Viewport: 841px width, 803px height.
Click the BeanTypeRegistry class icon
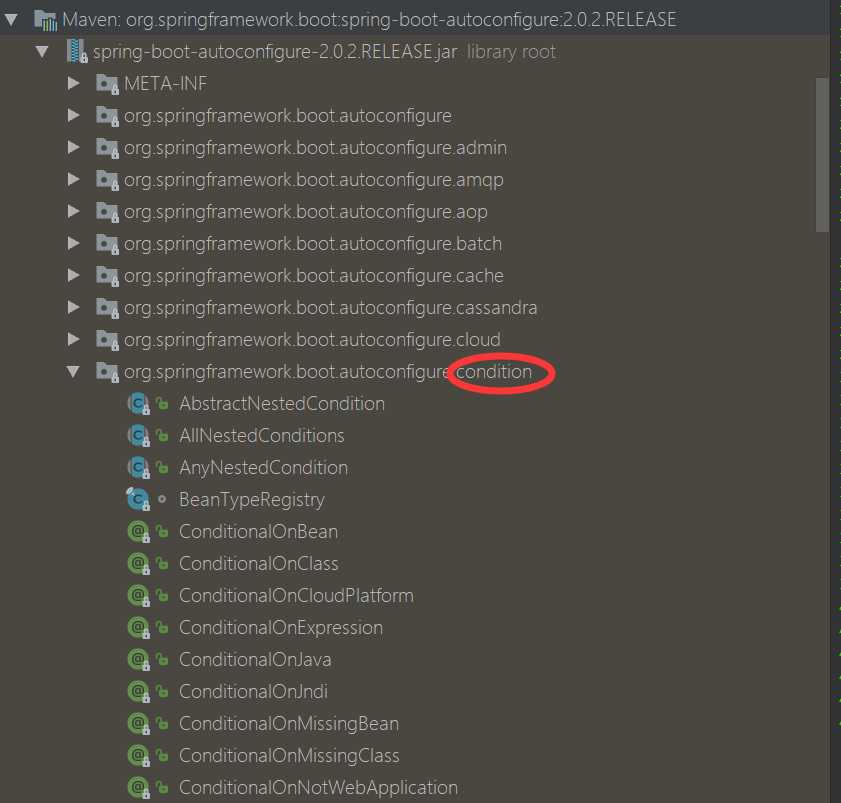click(138, 500)
